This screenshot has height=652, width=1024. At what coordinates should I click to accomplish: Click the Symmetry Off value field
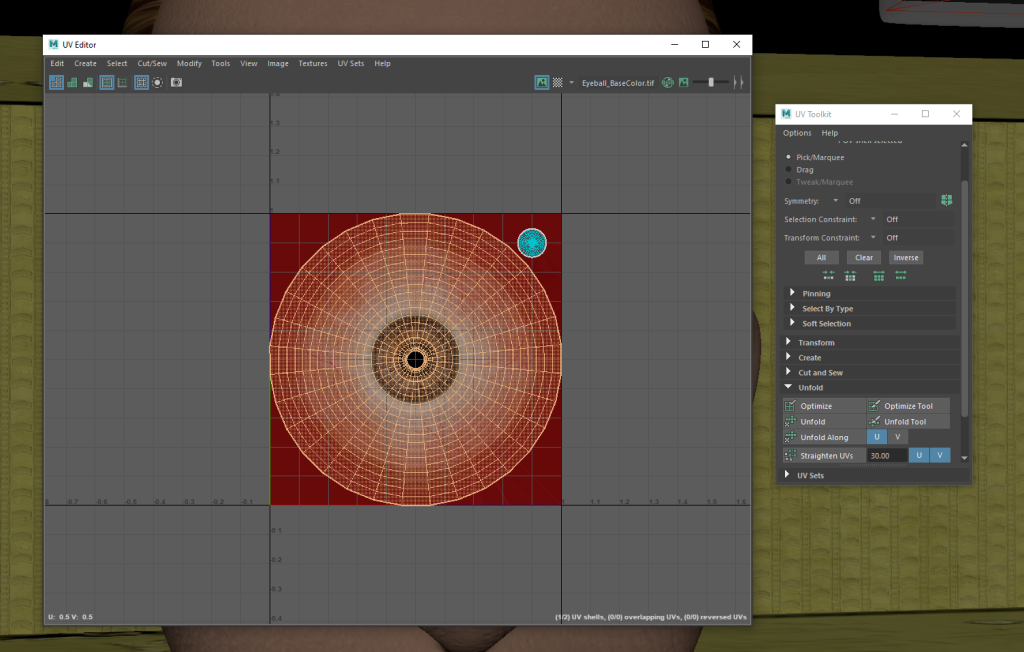point(889,201)
